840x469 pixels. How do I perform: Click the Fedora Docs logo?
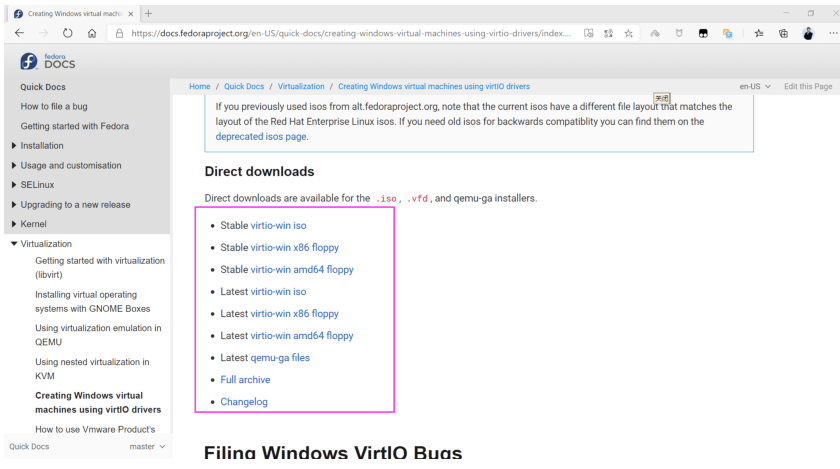coord(48,62)
